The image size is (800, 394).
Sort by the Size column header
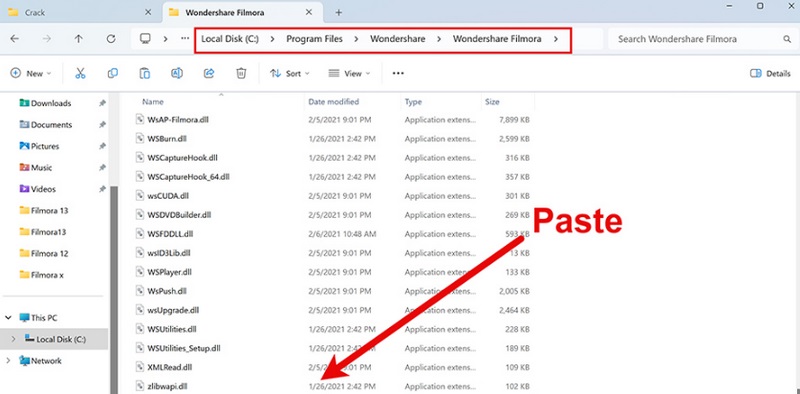pyautogui.click(x=492, y=102)
